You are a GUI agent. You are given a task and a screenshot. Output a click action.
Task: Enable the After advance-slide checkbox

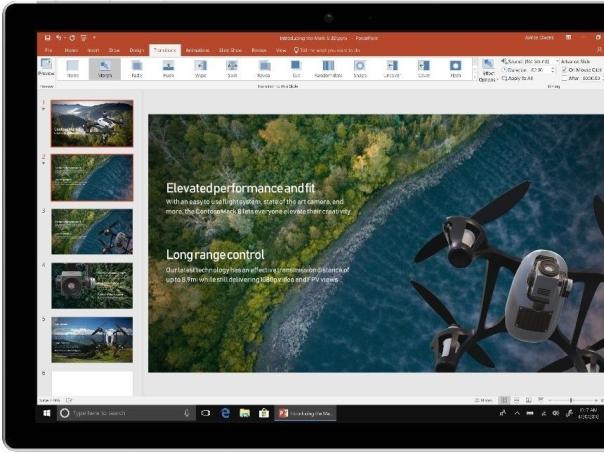click(564, 77)
